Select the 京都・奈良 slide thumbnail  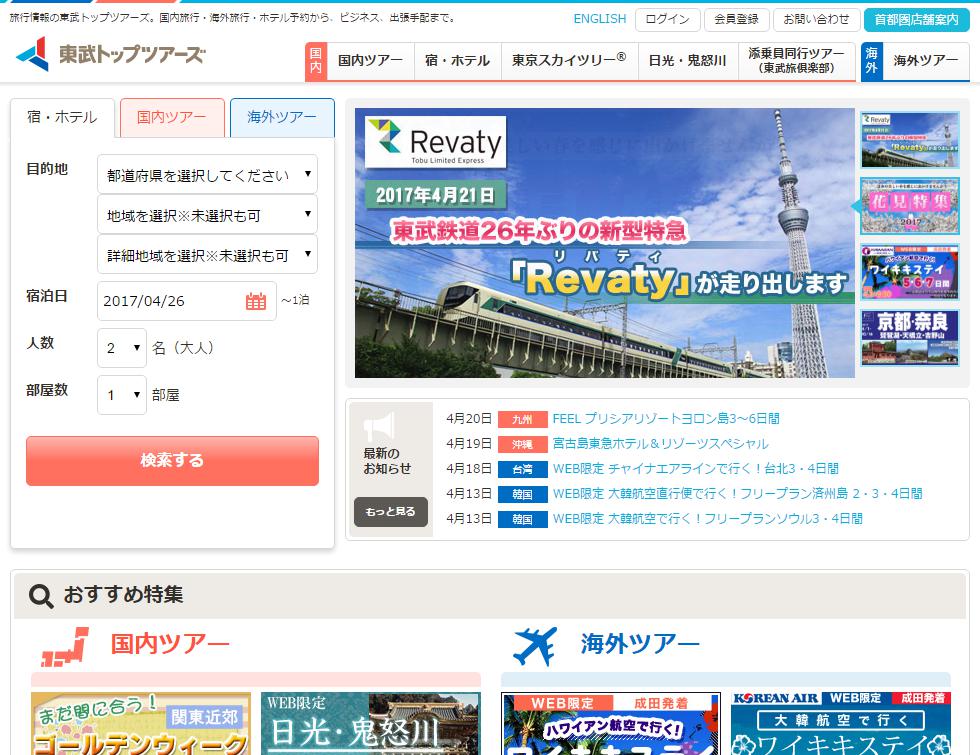909,338
